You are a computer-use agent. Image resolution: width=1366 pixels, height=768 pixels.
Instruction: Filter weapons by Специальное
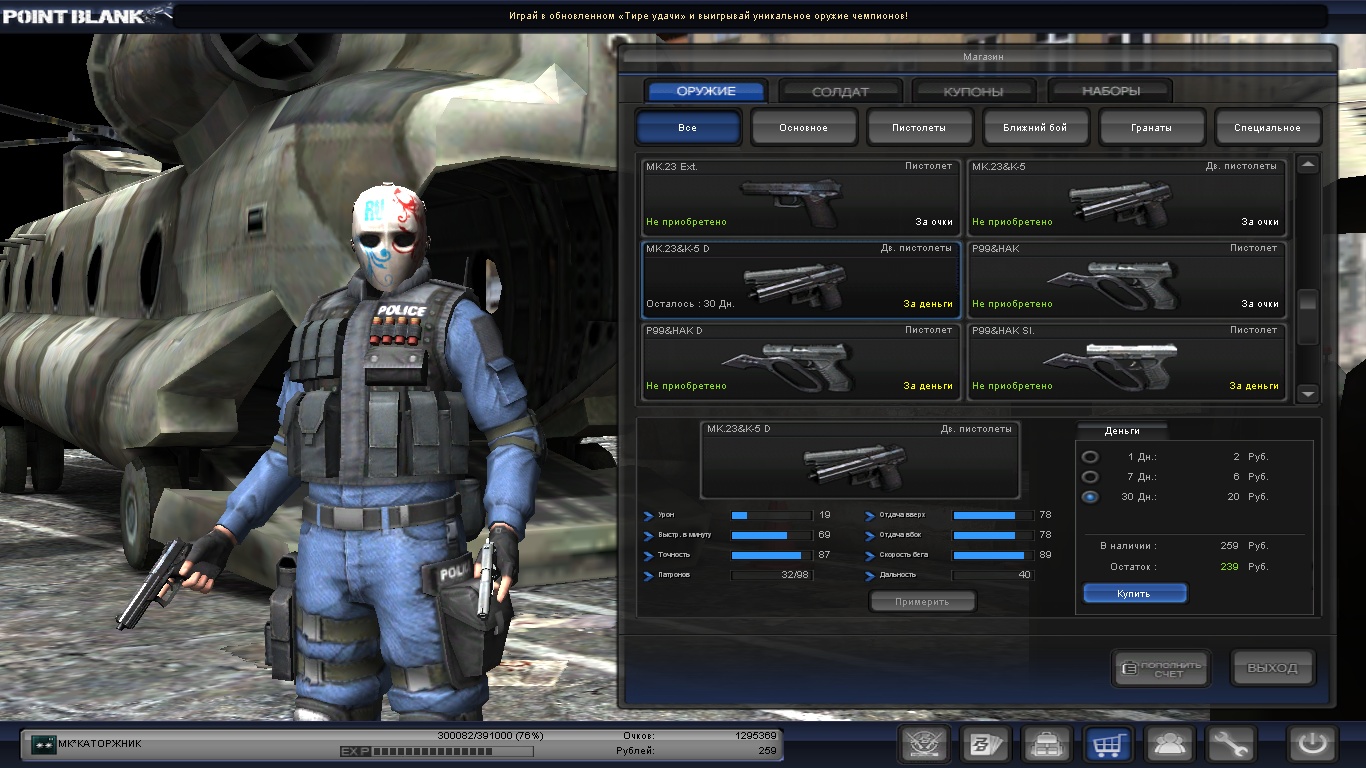point(1268,128)
